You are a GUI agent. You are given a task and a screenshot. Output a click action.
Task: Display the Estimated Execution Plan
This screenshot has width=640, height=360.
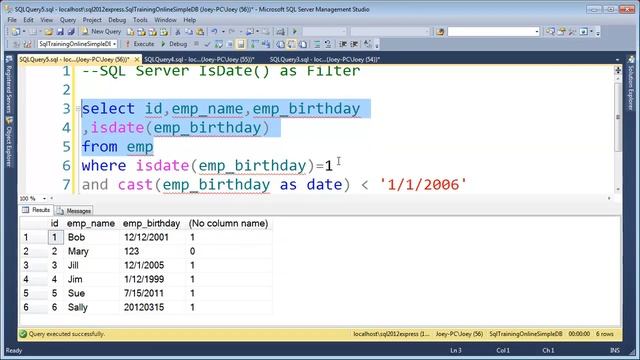point(219,44)
